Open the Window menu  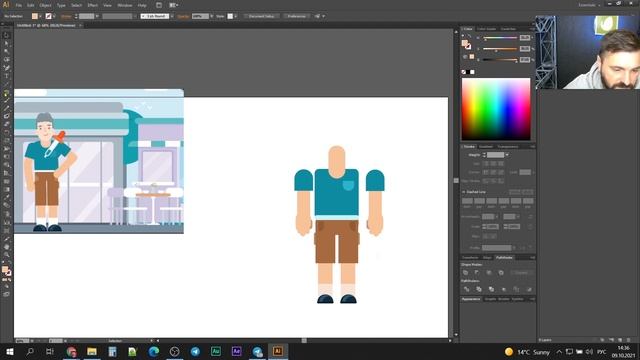point(124,5)
